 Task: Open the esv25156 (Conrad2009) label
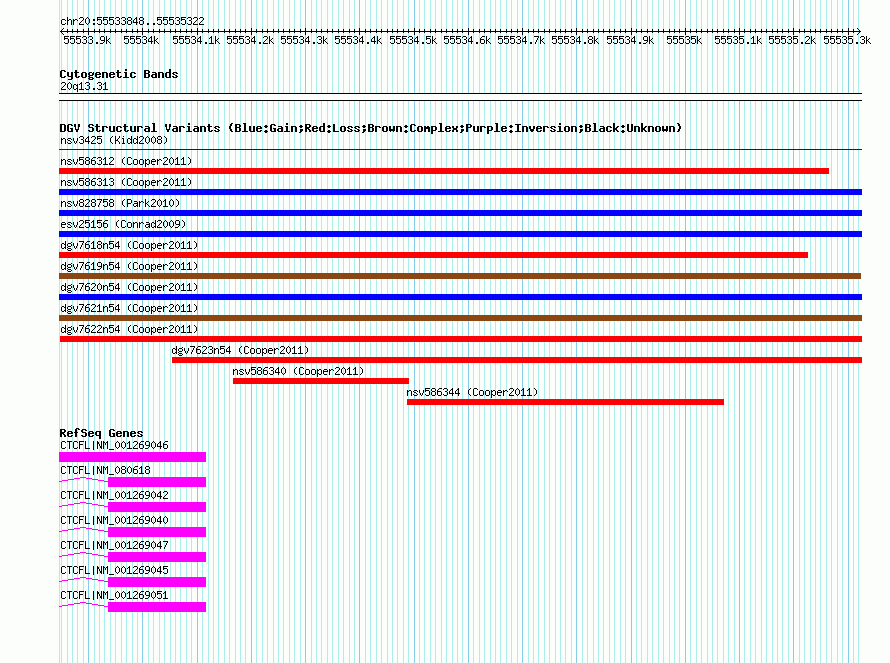123,224
